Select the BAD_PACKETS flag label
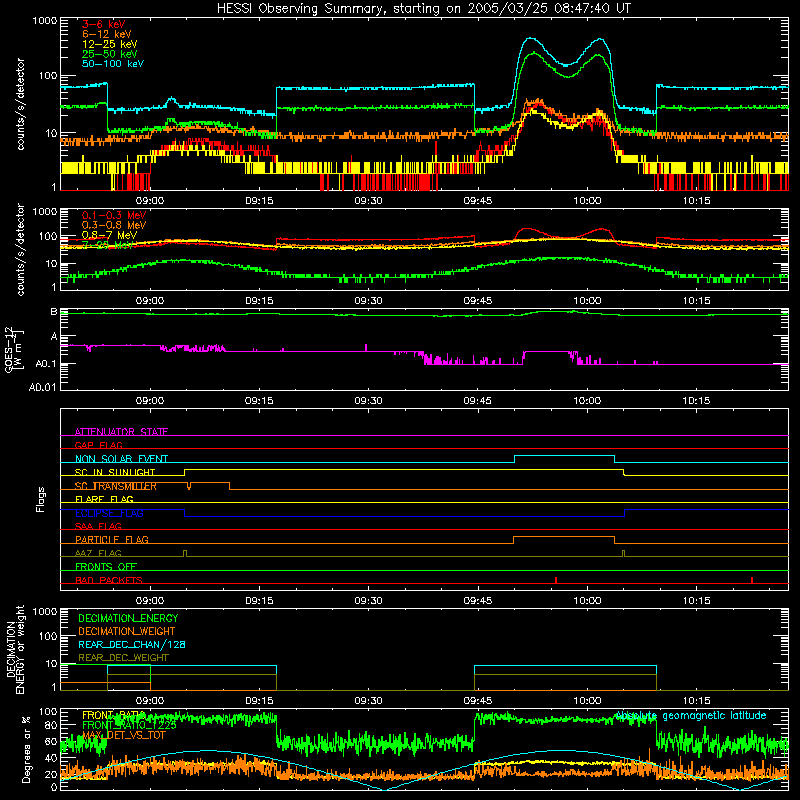This screenshot has width=800, height=800. (x=109, y=580)
